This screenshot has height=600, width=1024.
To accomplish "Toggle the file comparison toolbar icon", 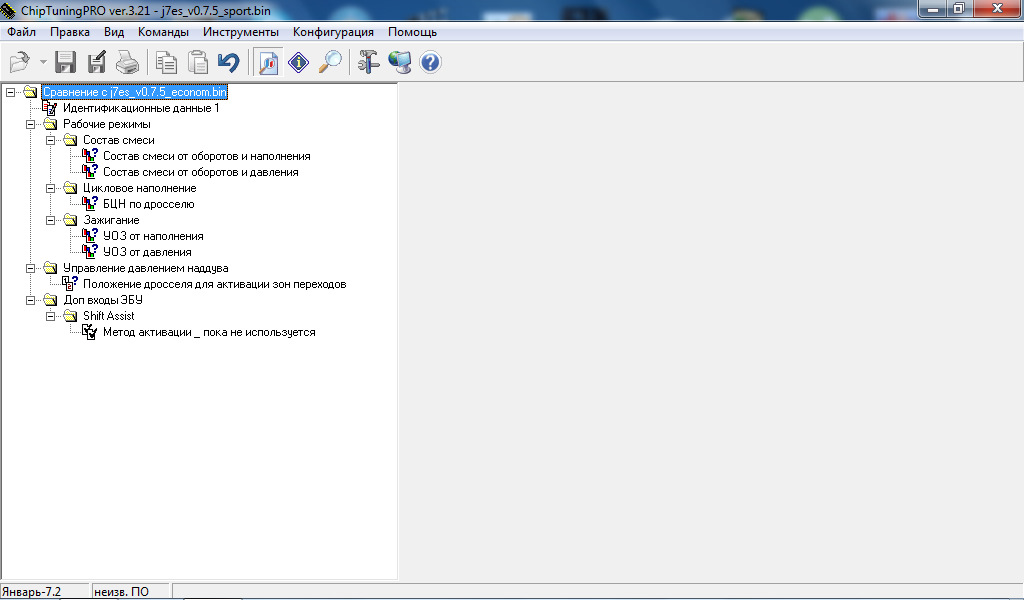I will pyautogui.click(x=268, y=62).
